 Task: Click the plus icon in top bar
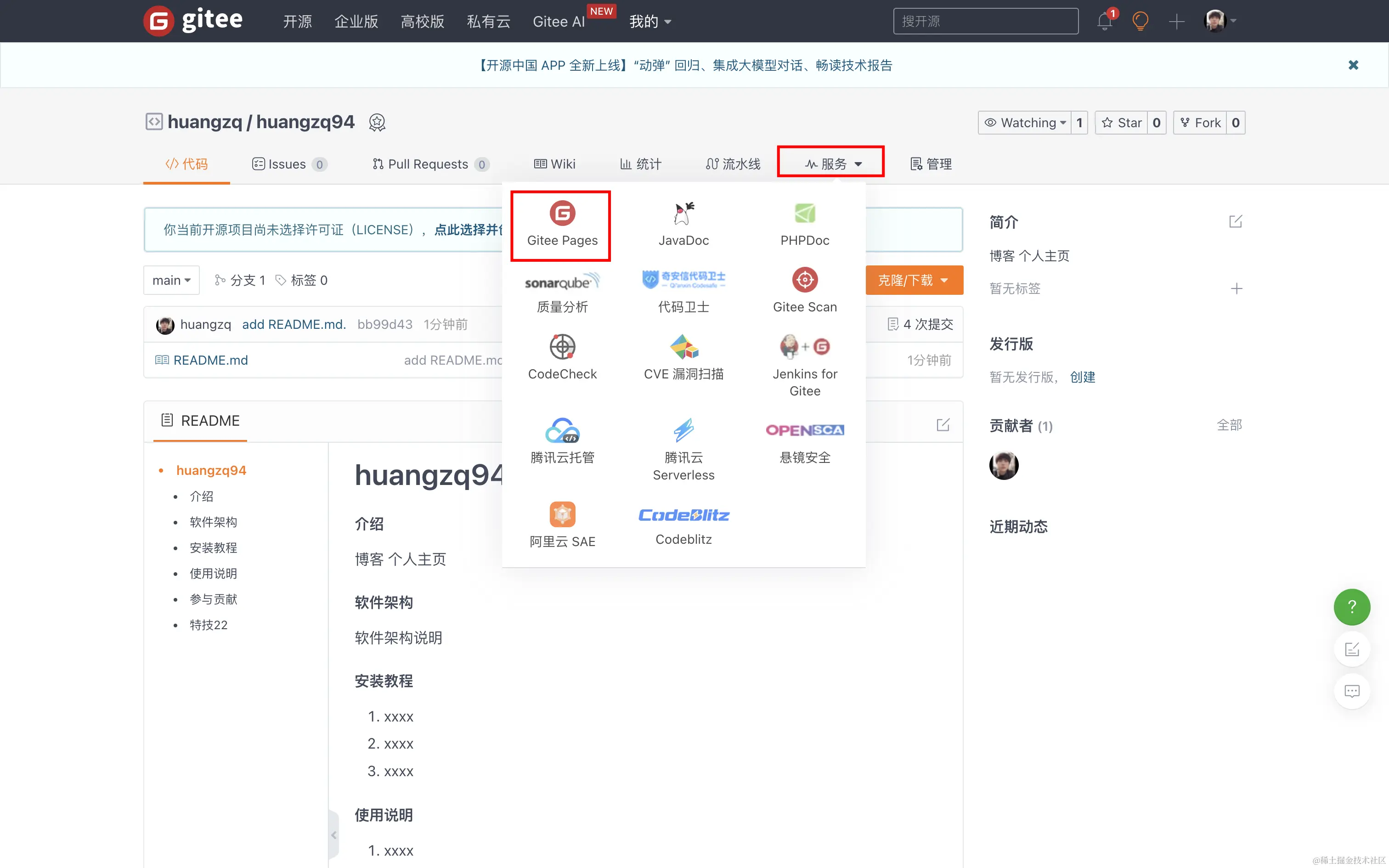coord(1176,21)
